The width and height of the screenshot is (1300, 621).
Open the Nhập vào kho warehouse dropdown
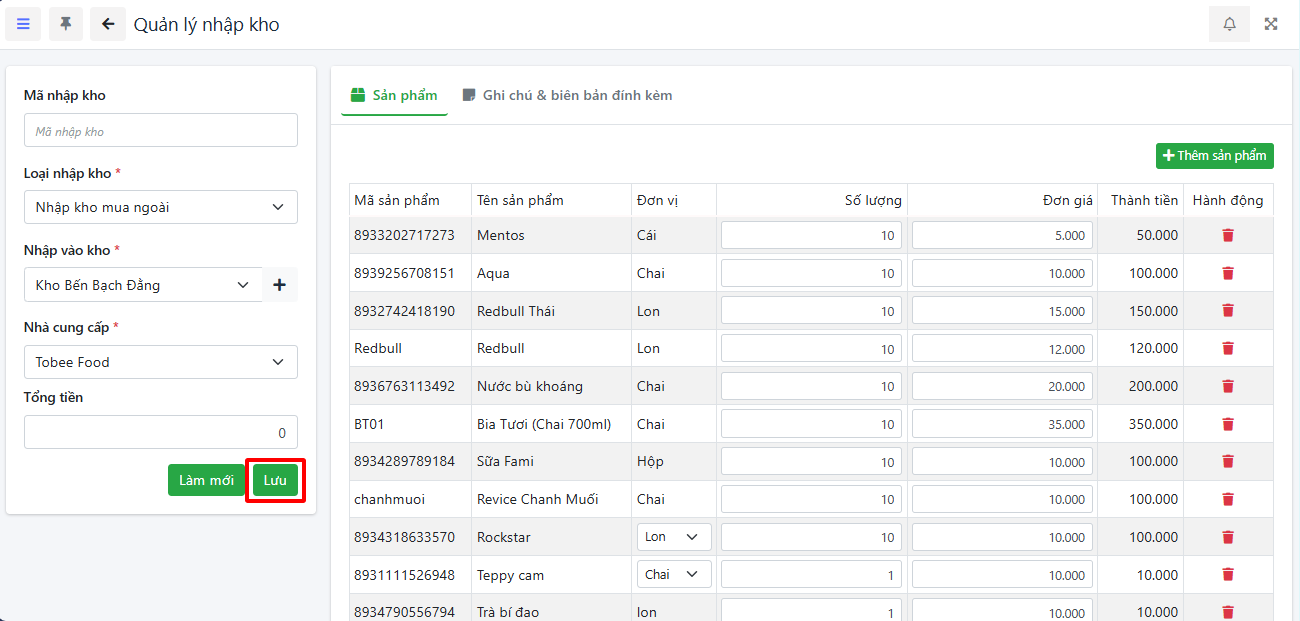[142, 285]
